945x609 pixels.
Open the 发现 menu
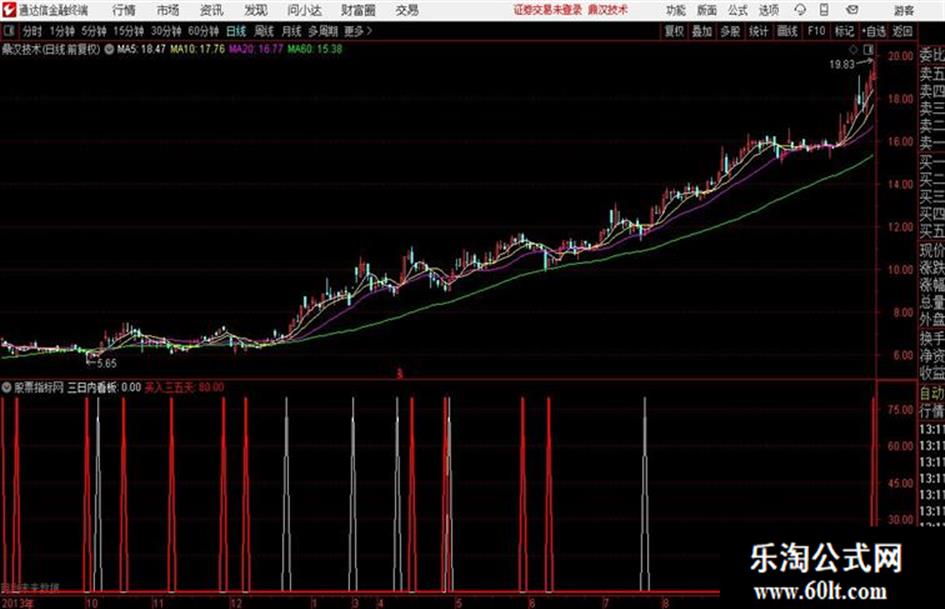255,10
